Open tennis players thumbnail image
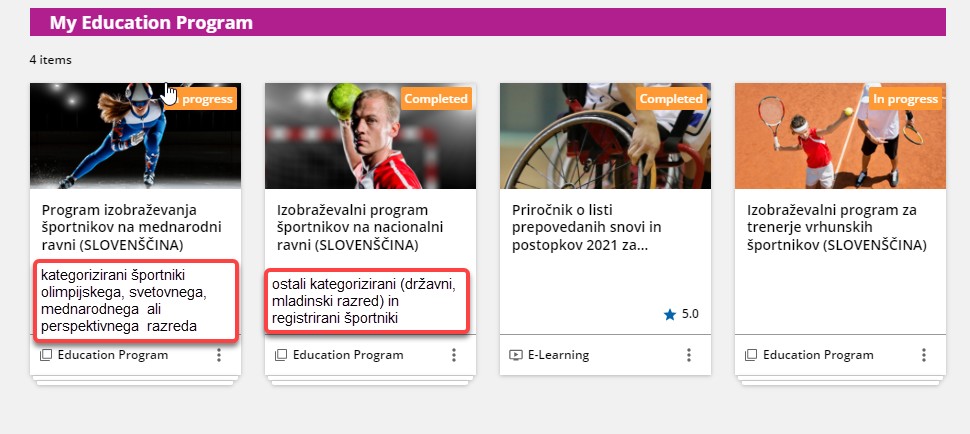 (841, 136)
